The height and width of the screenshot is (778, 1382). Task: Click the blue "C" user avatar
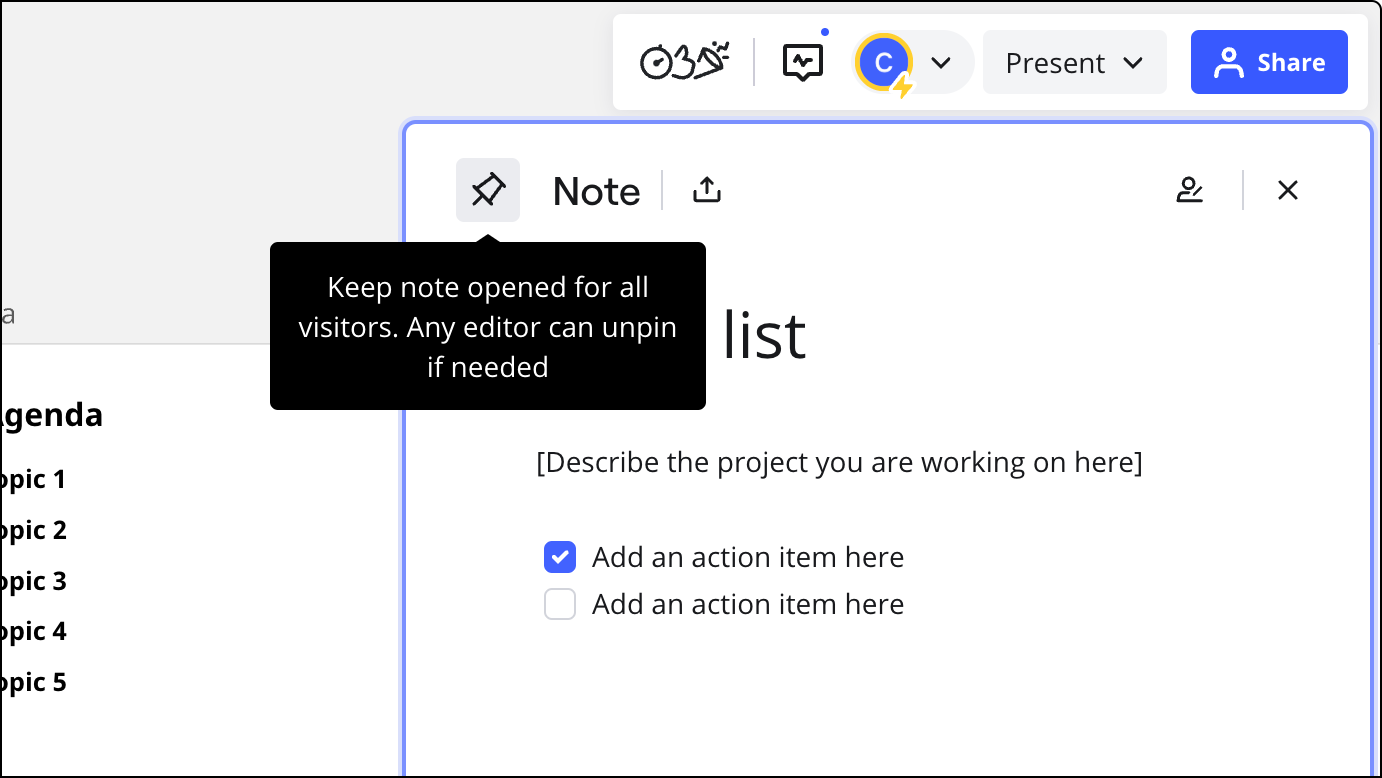pyautogui.click(x=883, y=63)
